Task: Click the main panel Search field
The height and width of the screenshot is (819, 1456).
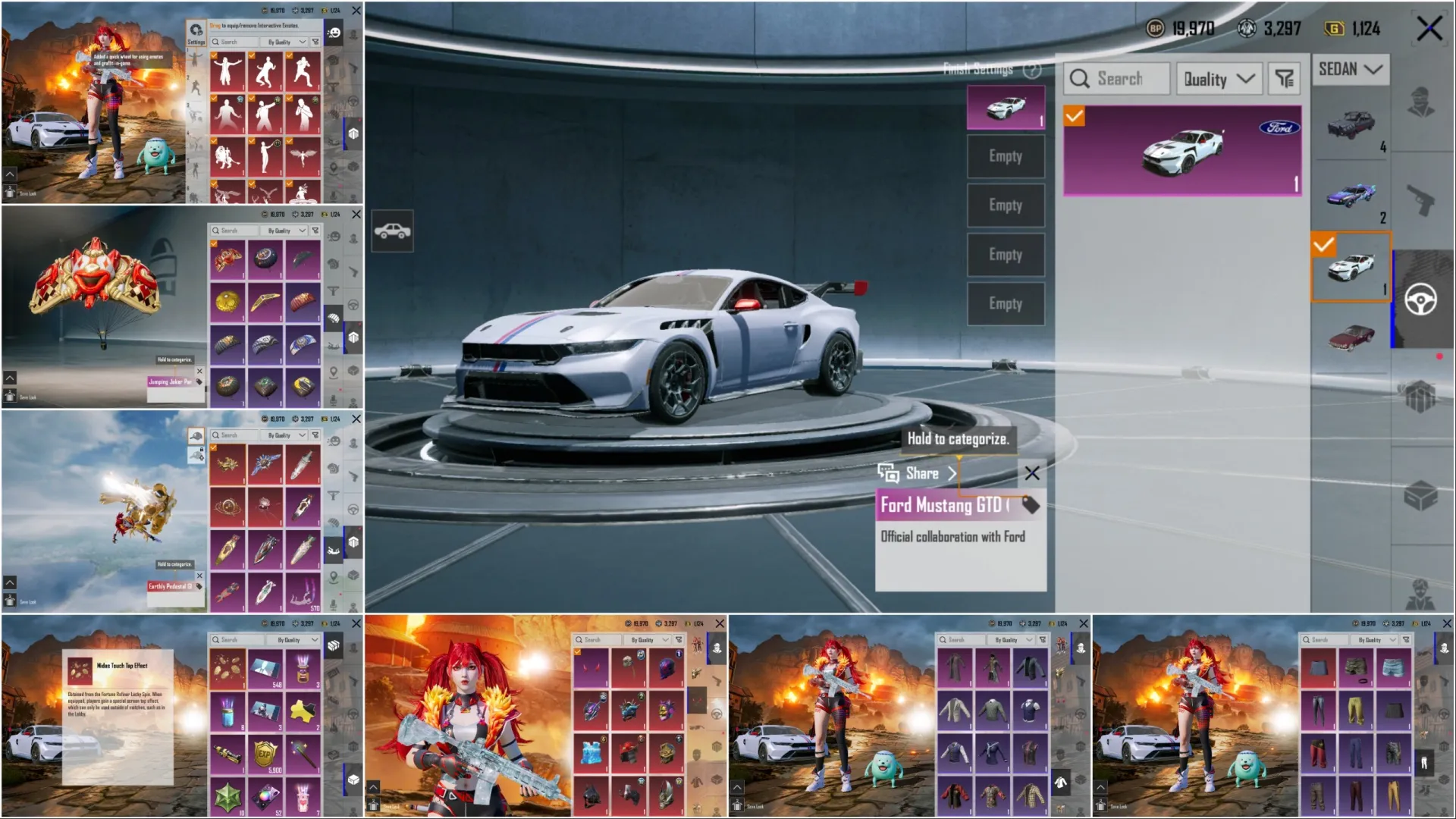Action: tap(1117, 79)
